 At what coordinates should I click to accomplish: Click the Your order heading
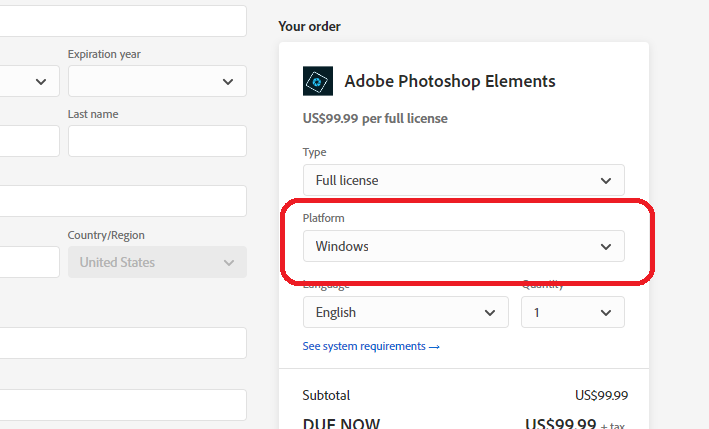click(x=309, y=26)
